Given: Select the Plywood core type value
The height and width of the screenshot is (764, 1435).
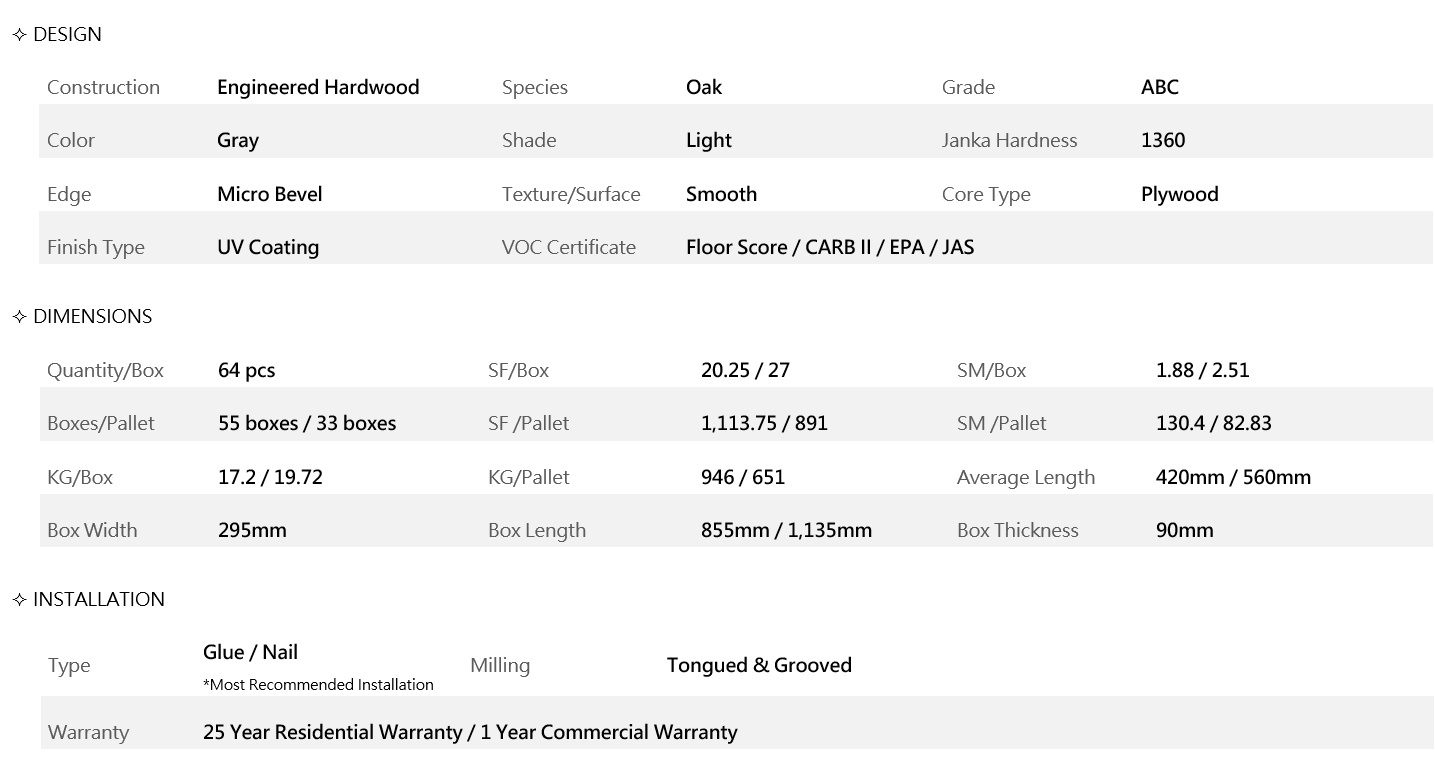Looking at the screenshot, I should pos(1179,194).
